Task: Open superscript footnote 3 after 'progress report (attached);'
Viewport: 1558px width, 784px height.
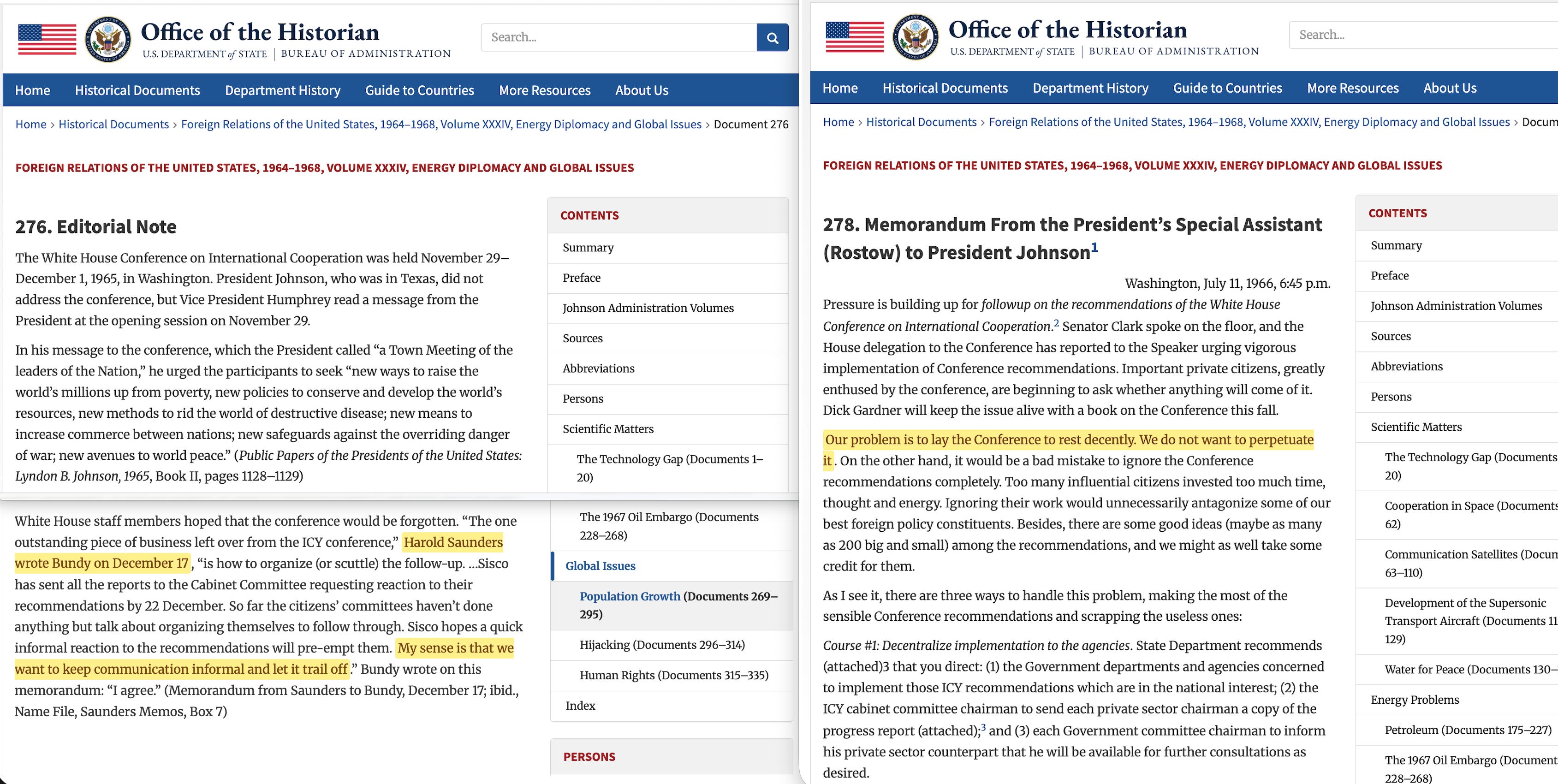Action: (983, 727)
